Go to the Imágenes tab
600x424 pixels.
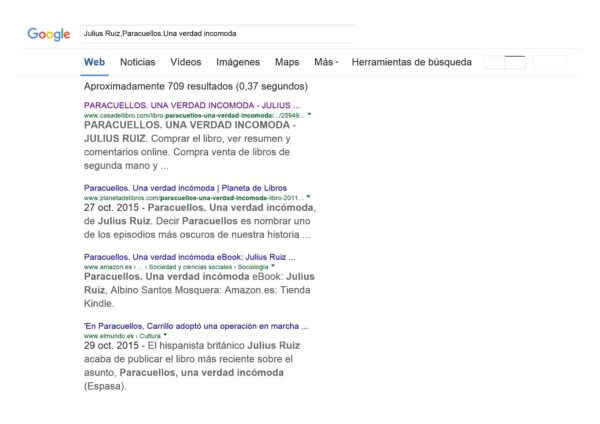(238, 62)
